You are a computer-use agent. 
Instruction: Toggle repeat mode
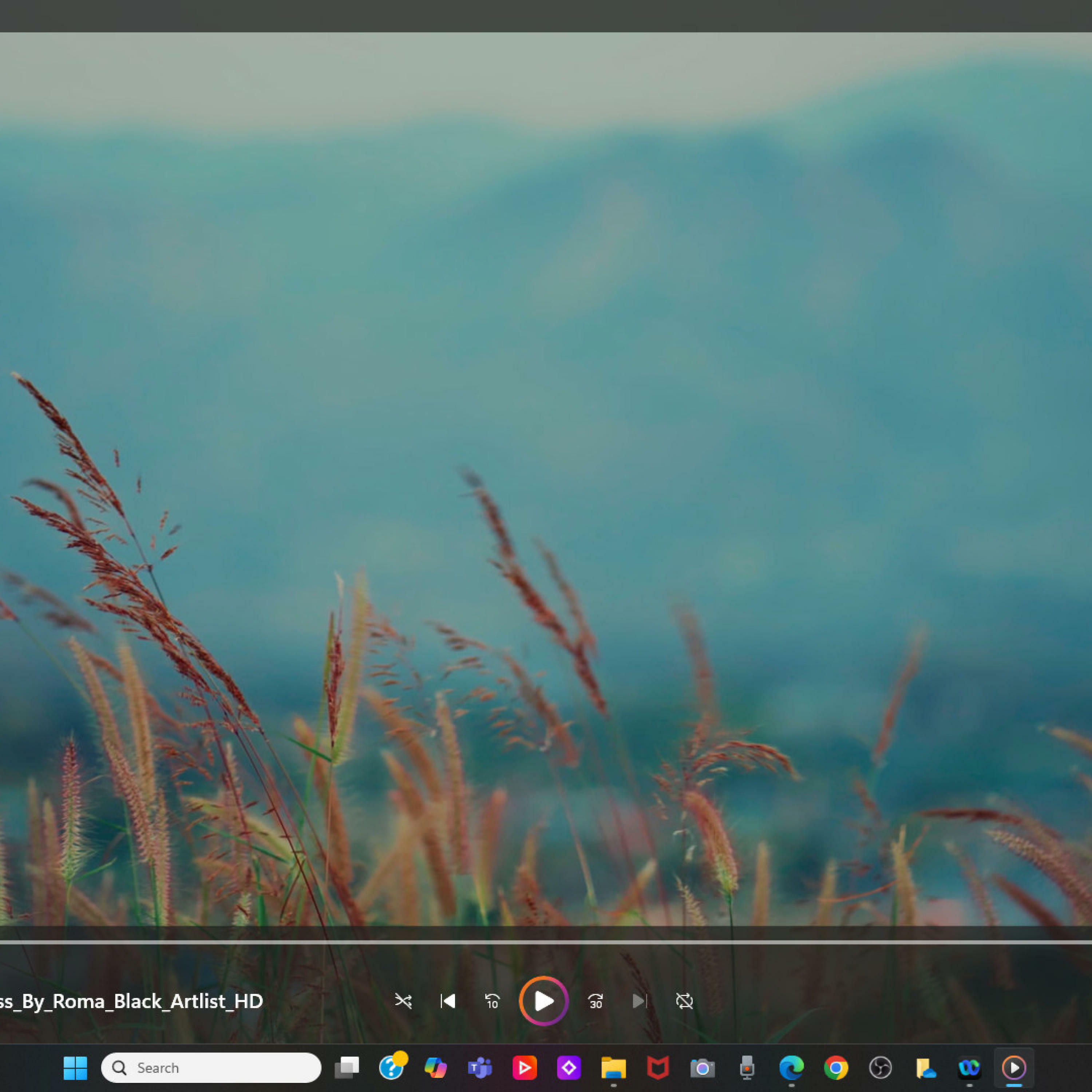(684, 1001)
